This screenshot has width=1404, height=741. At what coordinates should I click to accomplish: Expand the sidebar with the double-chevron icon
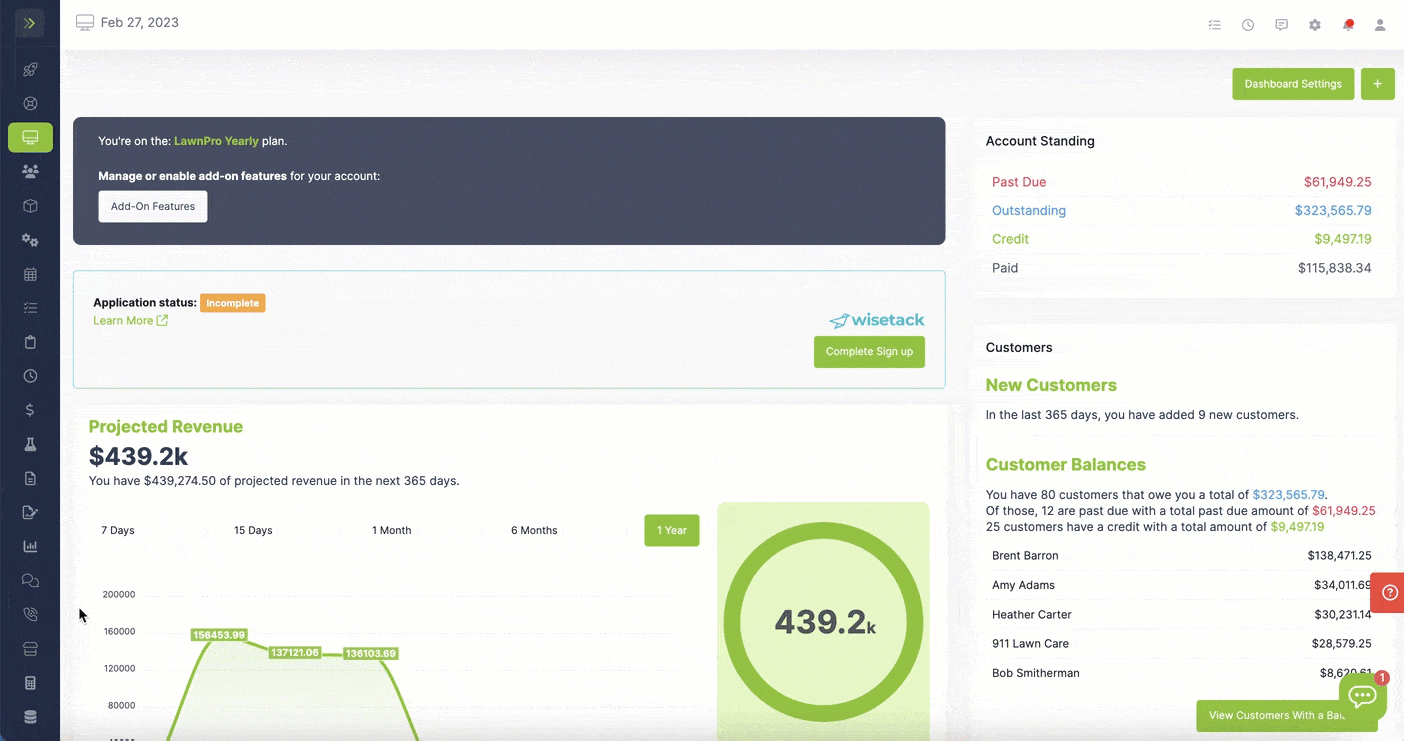[30, 23]
